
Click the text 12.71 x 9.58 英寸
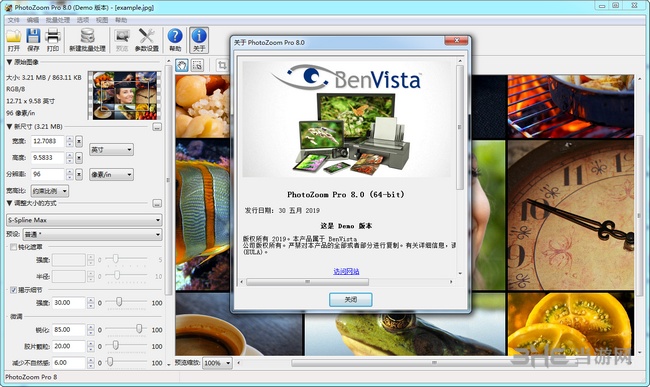point(30,101)
